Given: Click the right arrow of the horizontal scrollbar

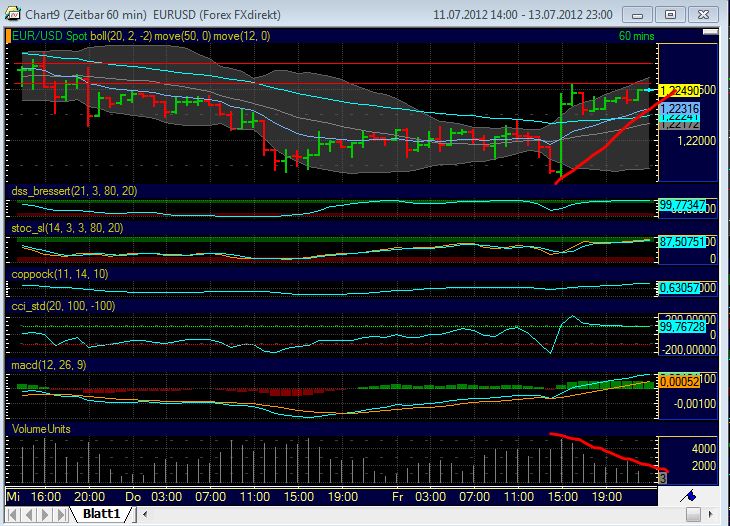Looking at the screenshot, I should [x=710, y=514].
